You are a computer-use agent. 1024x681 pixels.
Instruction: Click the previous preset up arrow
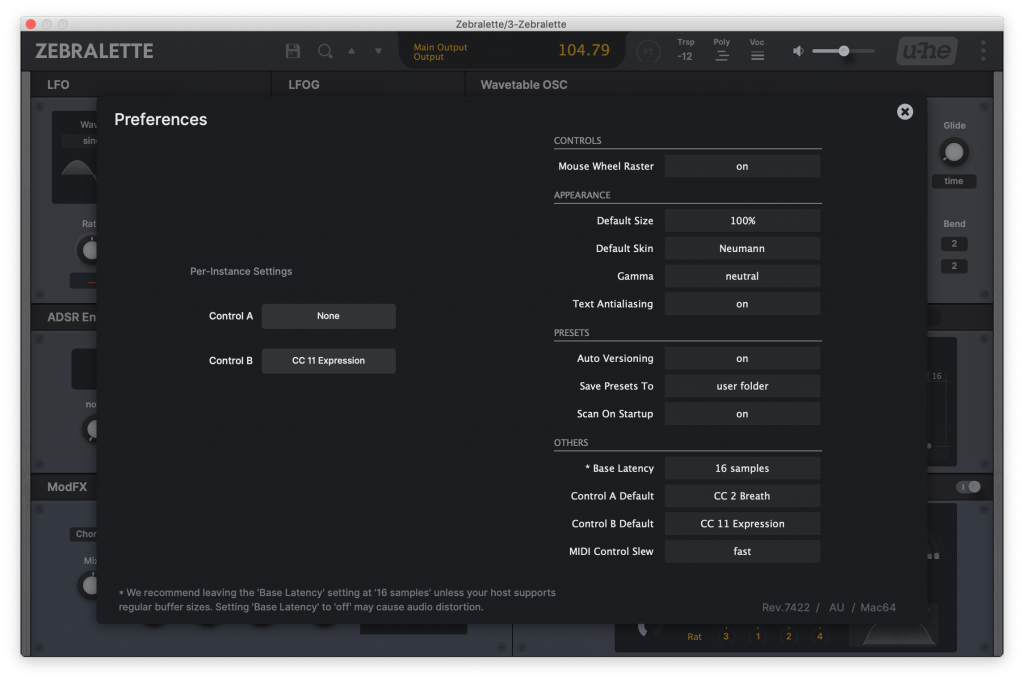coord(351,51)
